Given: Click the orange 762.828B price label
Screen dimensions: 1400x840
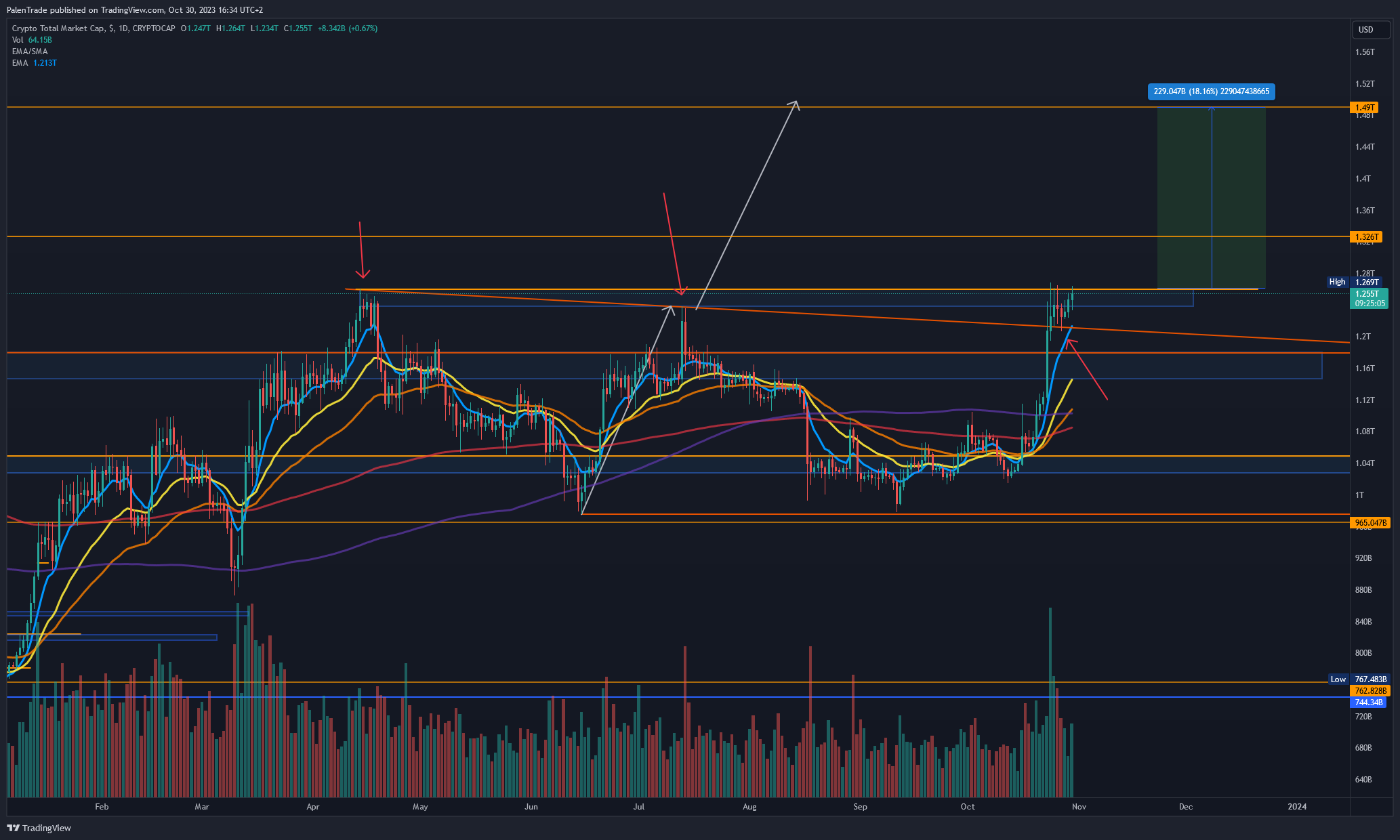Looking at the screenshot, I should tap(1370, 691).
